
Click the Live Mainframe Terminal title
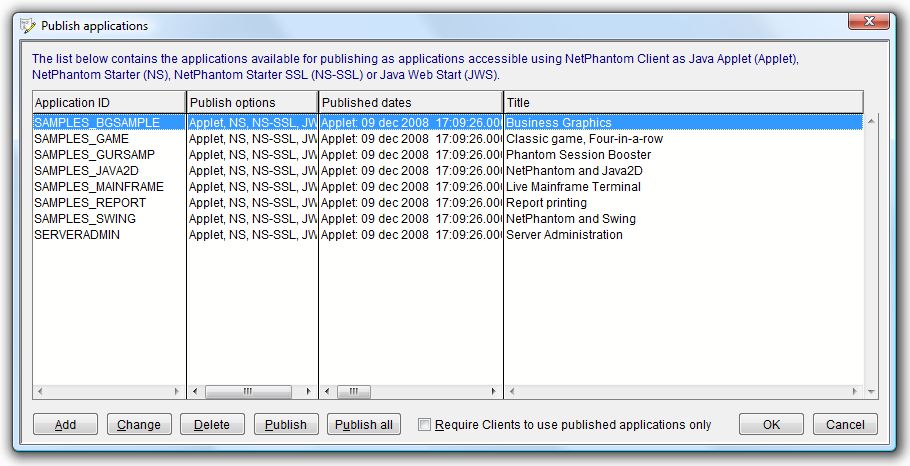[x=573, y=187]
